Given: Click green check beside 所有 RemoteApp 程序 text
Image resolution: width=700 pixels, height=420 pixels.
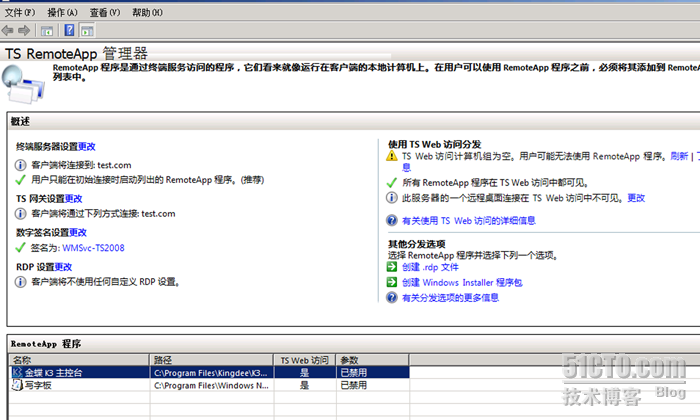Looking at the screenshot, I should point(392,183).
